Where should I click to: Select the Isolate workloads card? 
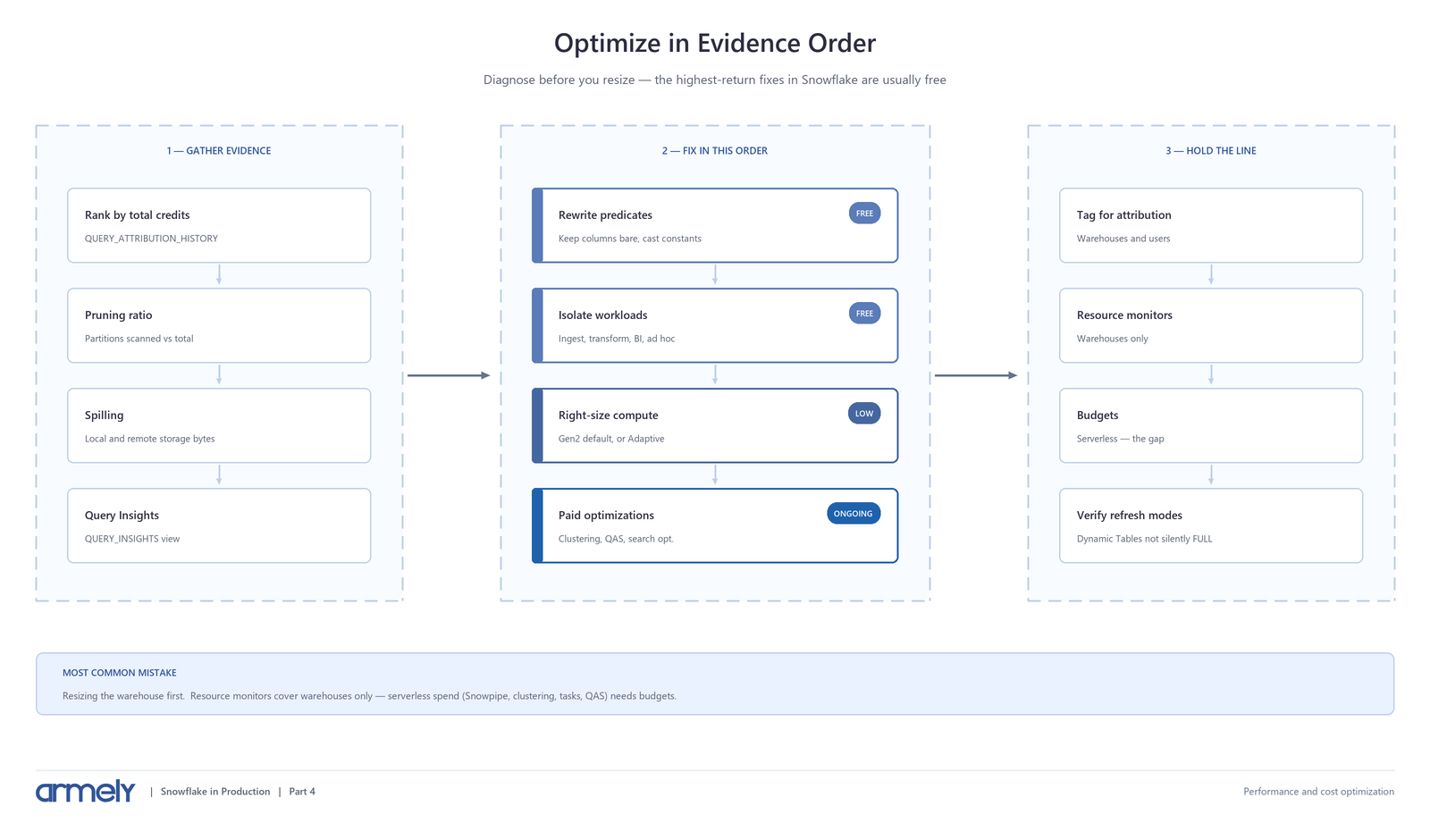pyautogui.click(x=715, y=325)
